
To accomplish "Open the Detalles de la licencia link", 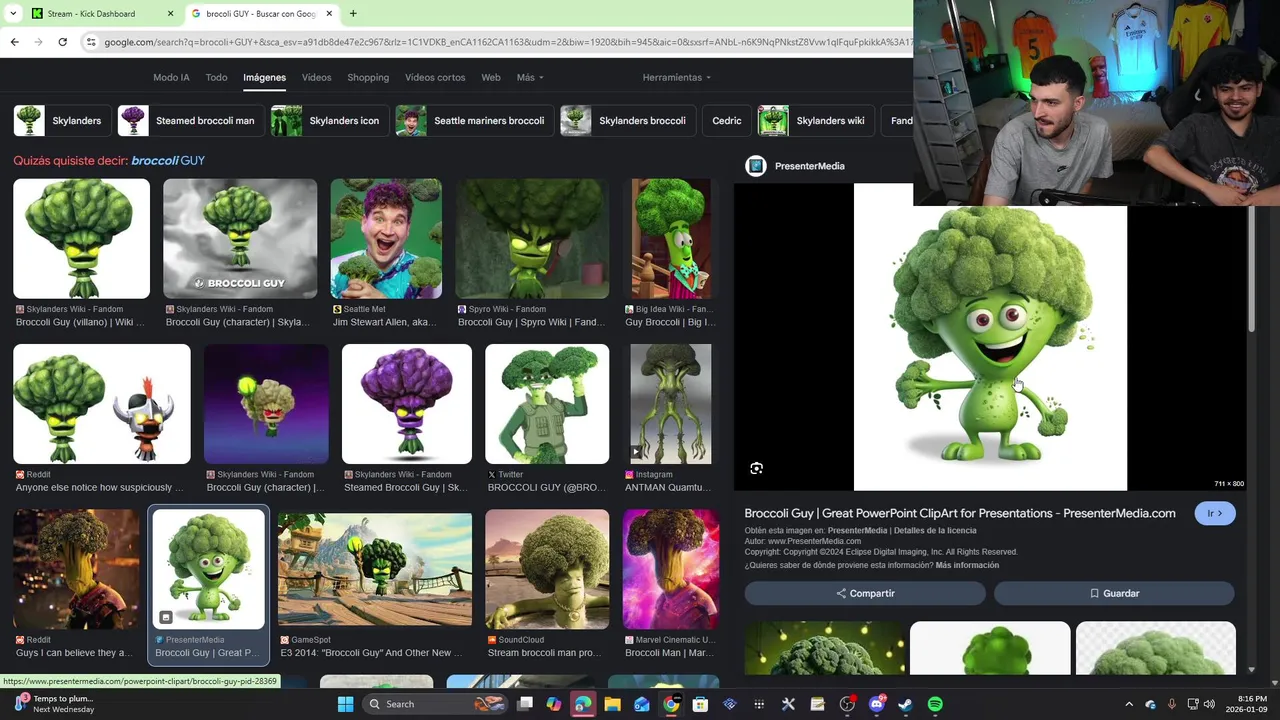I will point(935,530).
